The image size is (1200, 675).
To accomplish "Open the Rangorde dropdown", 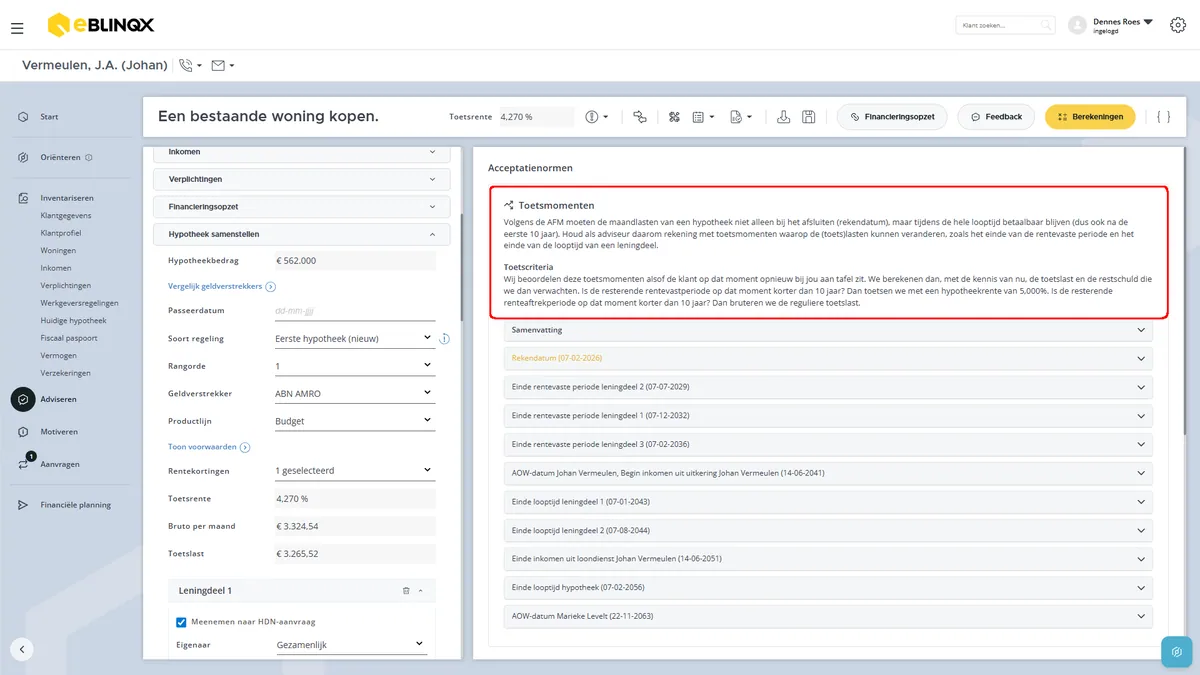I will tap(354, 366).
